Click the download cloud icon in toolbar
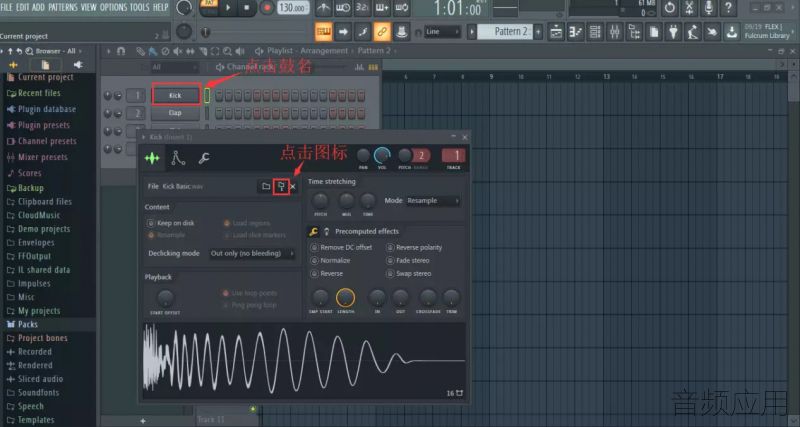 tap(732, 32)
